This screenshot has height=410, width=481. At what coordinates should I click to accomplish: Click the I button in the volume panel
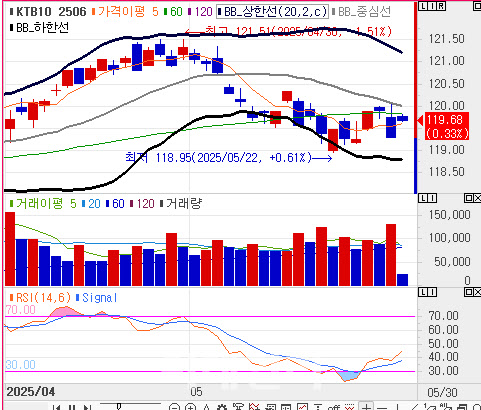pos(432,198)
